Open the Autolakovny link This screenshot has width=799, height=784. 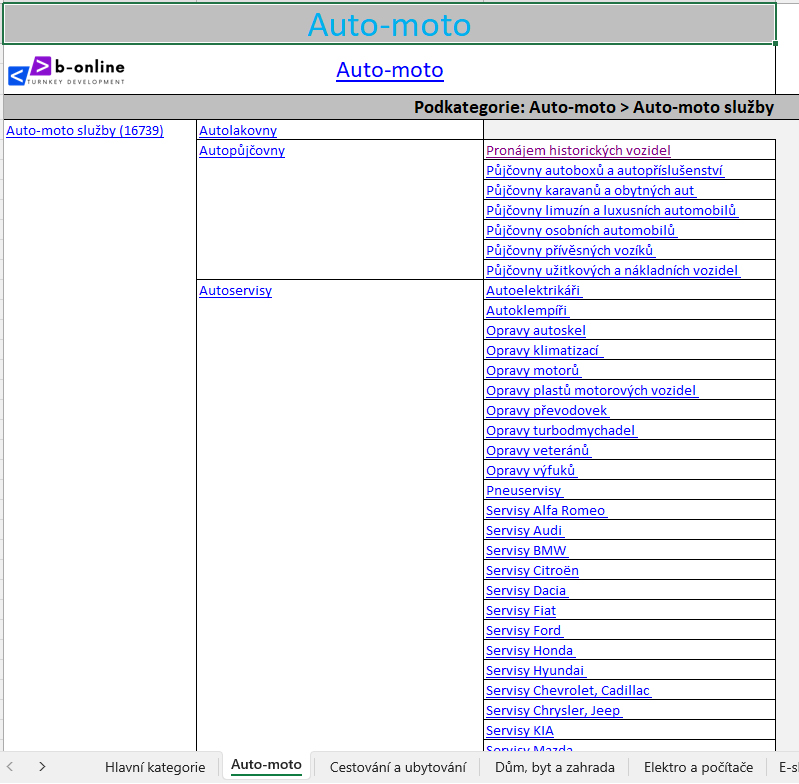(x=238, y=130)
